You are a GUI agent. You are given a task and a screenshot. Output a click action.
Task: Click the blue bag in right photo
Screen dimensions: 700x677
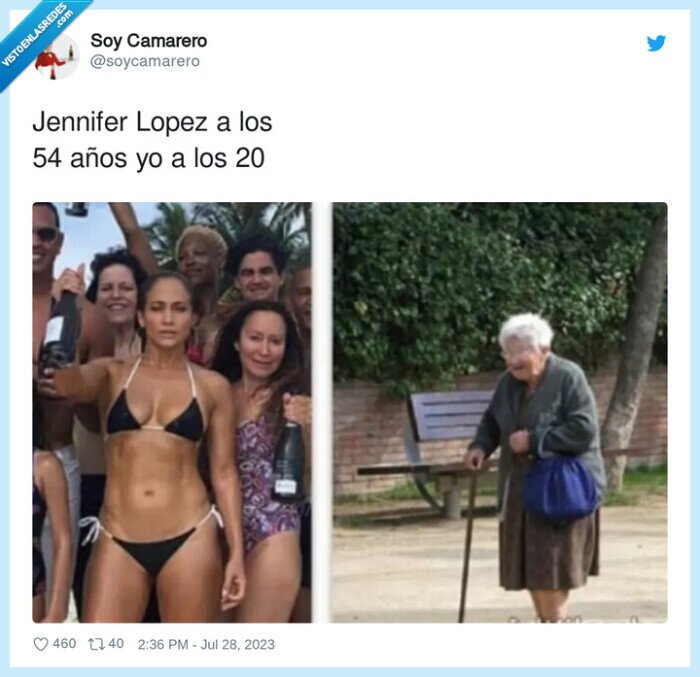click(x=560, y=487)
